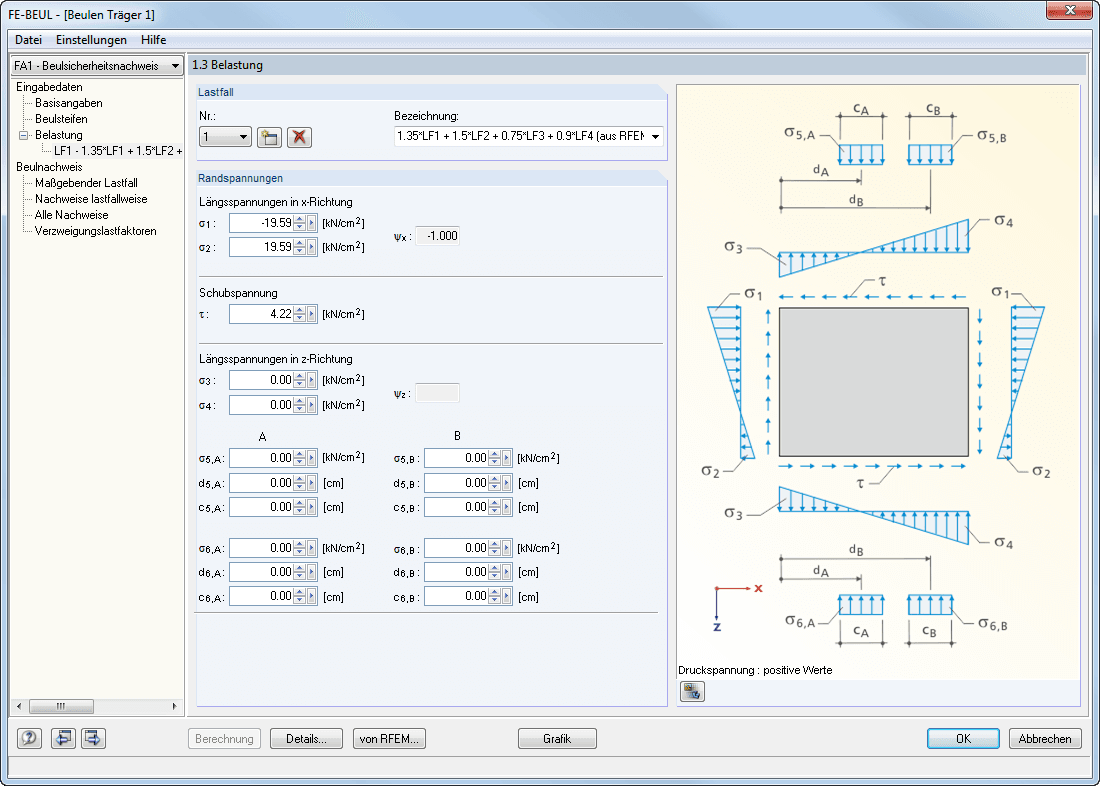
Task: Click graphic settings icon under diagram
Action: pyautogui.click(x=692, y=691)
